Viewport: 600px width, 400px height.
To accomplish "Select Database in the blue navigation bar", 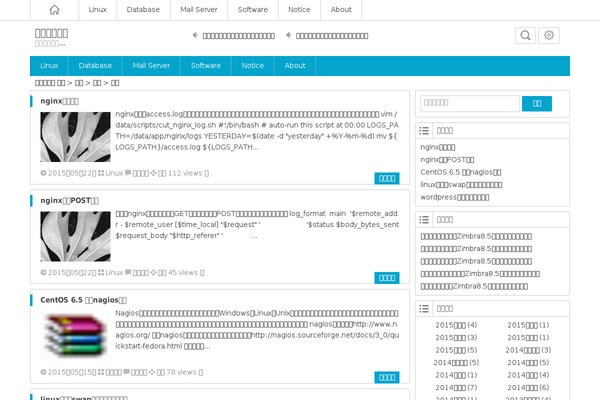I will tap(95, 66).
